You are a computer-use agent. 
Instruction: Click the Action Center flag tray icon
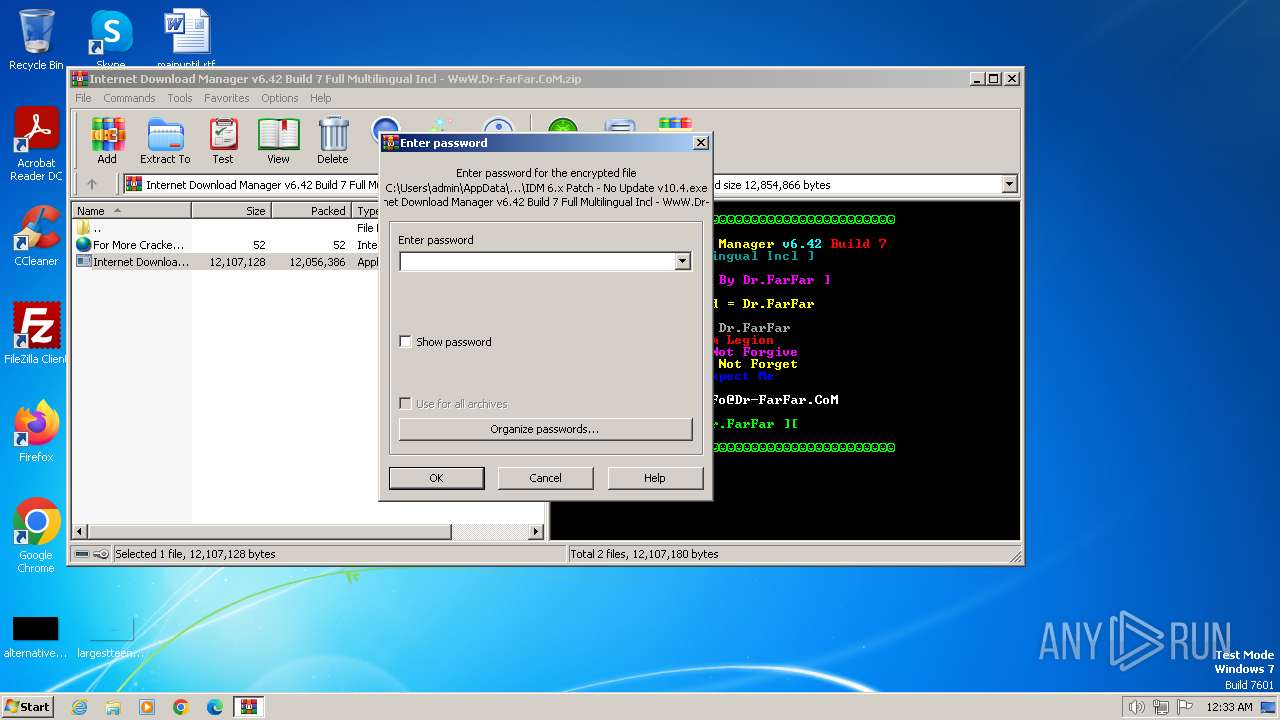(1186, 707)
